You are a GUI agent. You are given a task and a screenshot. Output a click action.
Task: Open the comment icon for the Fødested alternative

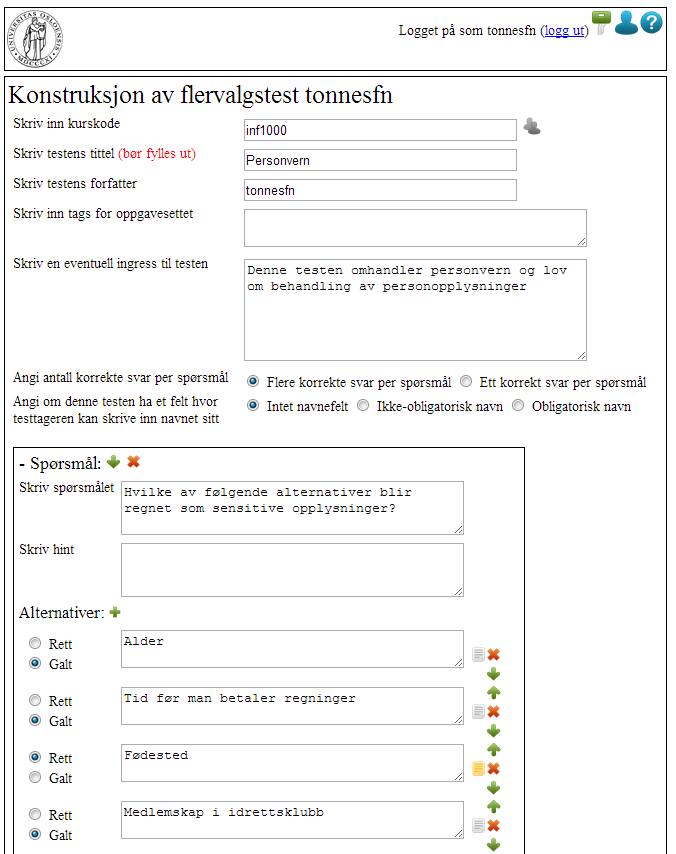pos(478,768)
